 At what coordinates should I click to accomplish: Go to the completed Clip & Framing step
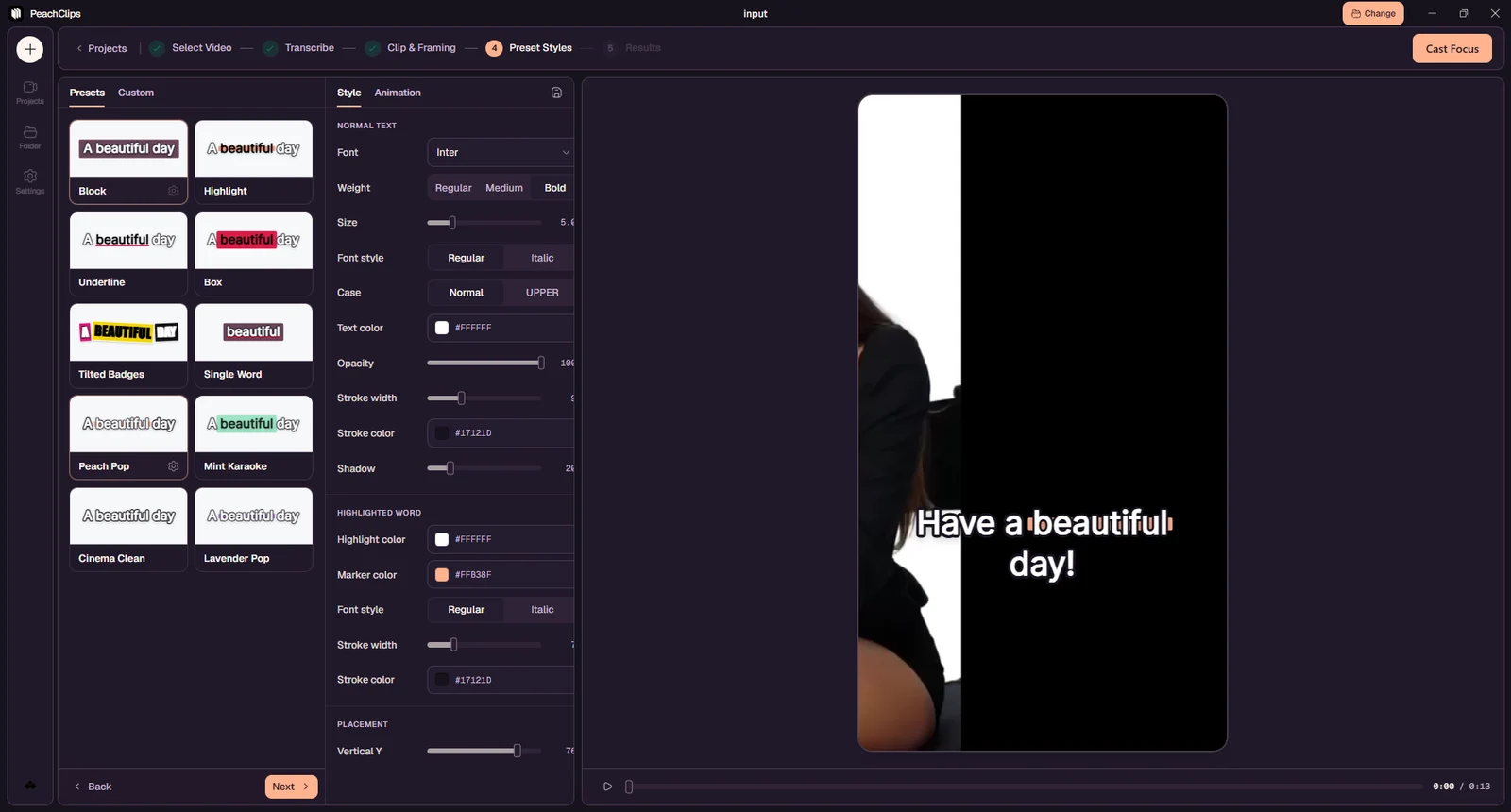pyautogui.click(x=410, y=48)
